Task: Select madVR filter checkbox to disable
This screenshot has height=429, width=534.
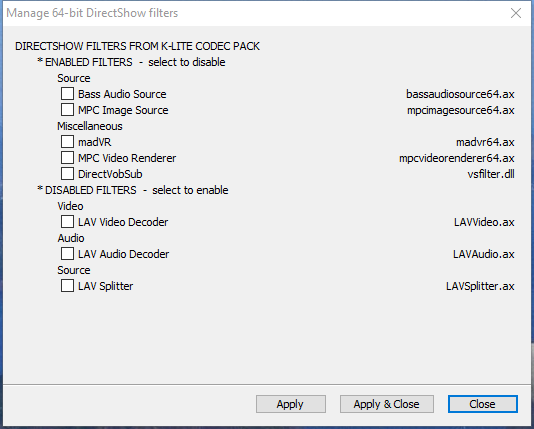Action: click(67, 142)
